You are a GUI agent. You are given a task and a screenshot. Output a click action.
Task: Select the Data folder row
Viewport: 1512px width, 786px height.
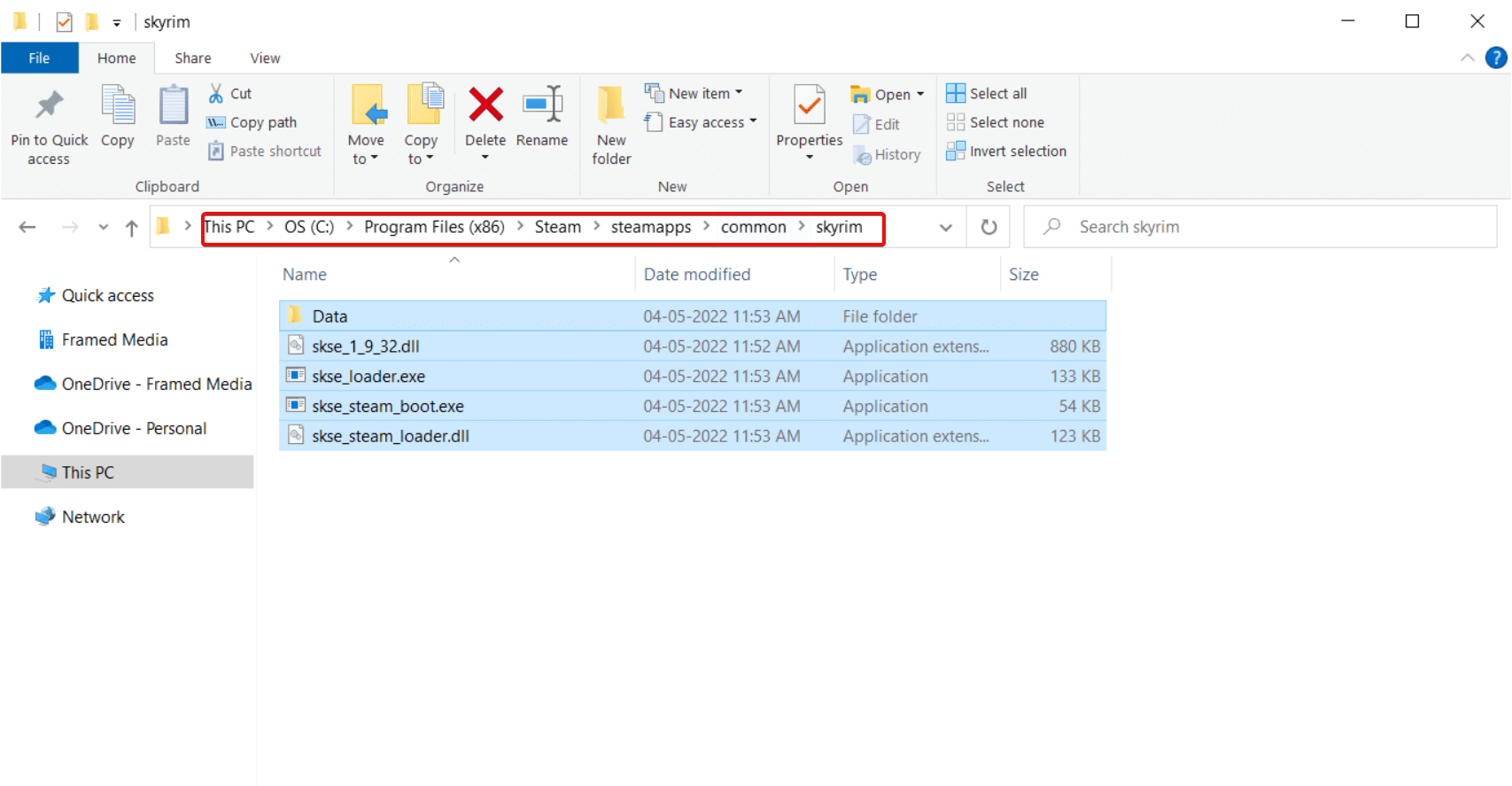pyautogui.click(x=693, y=316)
